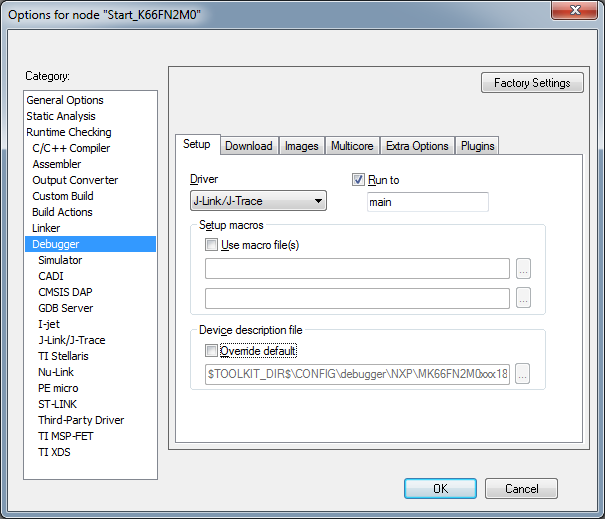Enable Use macro file(s) option
The image size is (605, 519).
[211, 245]
